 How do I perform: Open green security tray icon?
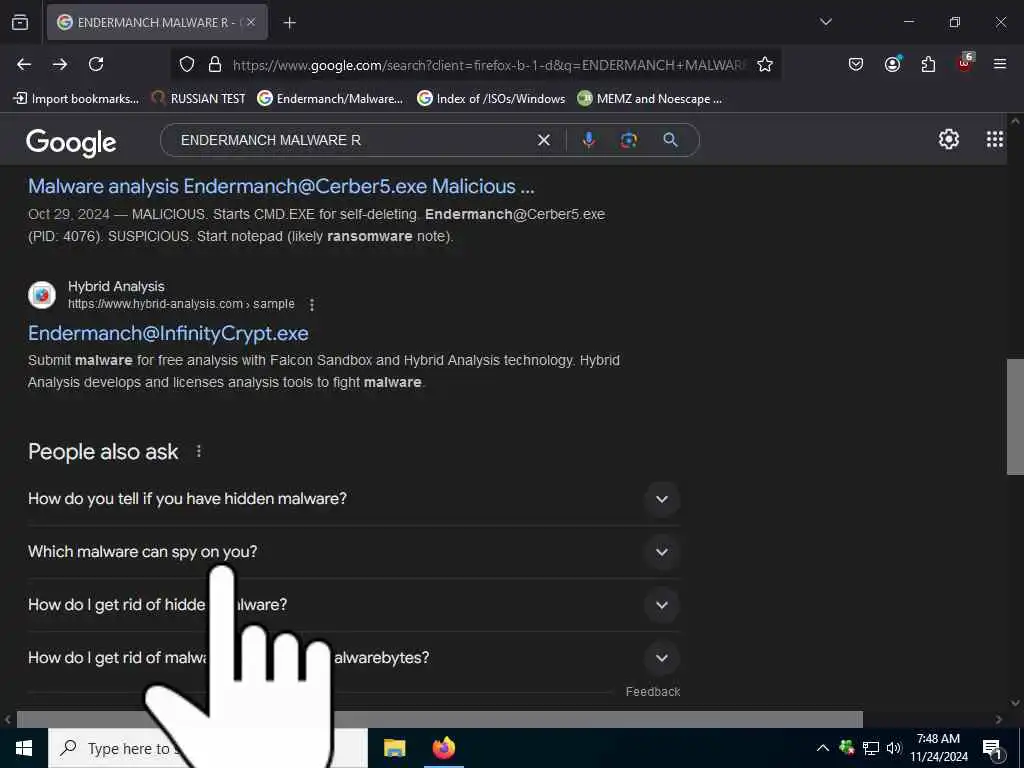[847, 748]
